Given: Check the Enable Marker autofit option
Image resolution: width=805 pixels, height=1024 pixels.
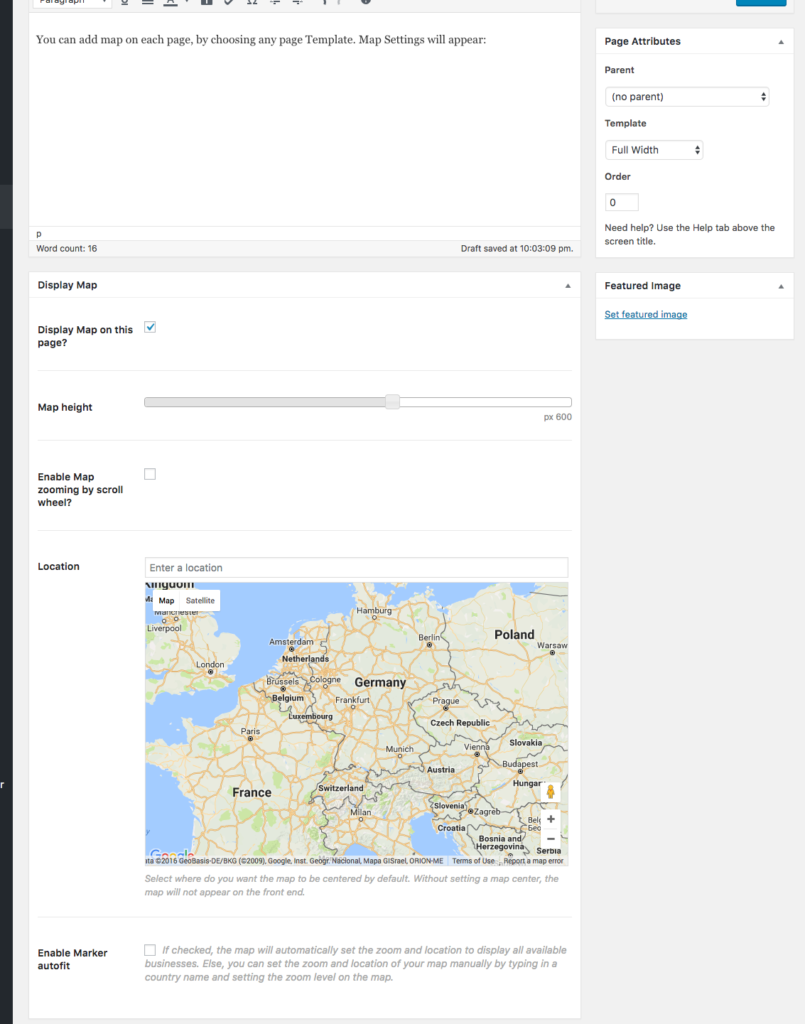Looking at the screenshot, I should tap(149, 949).
